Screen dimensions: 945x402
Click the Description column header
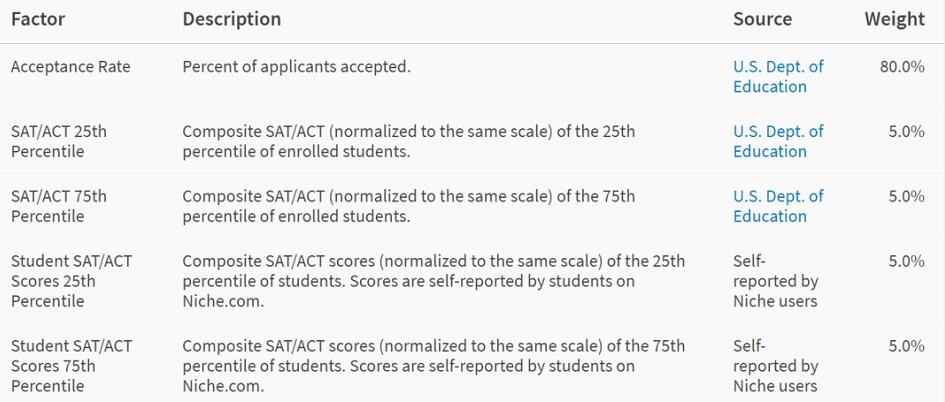pos(231,19)
